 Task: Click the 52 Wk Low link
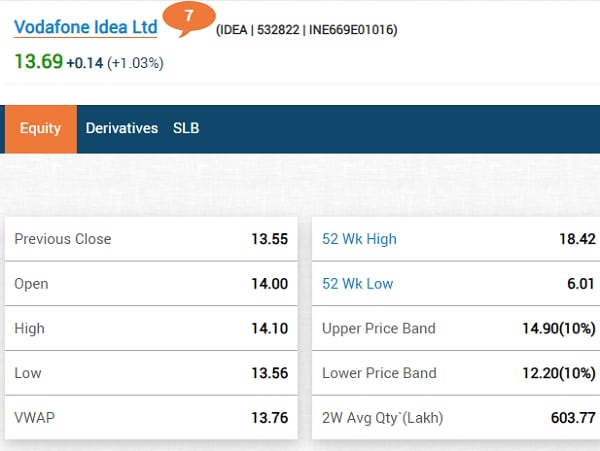pos(357,284)
